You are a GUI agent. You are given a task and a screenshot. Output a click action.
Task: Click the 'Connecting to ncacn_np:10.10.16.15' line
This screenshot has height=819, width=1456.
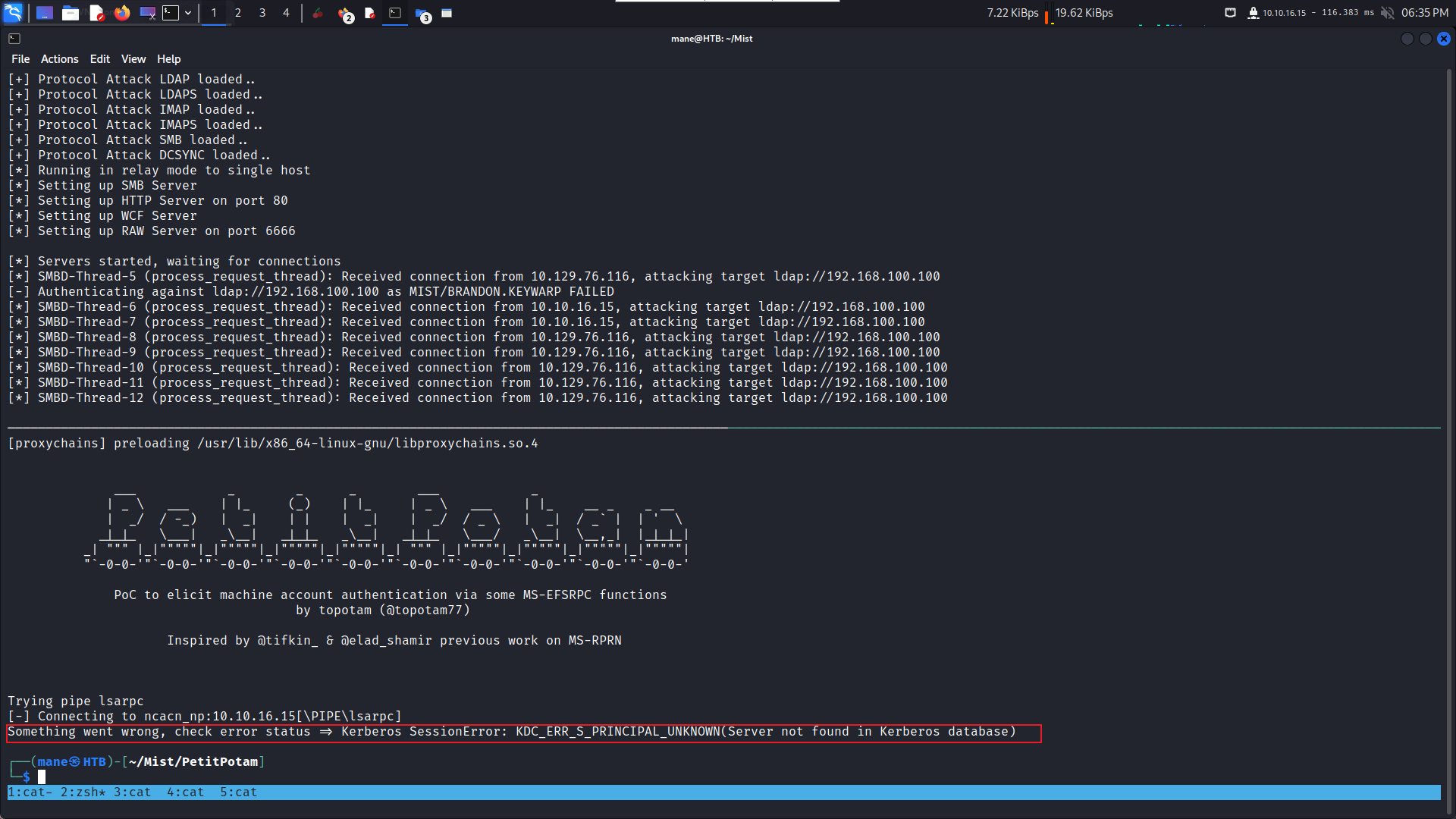[205, 717]
